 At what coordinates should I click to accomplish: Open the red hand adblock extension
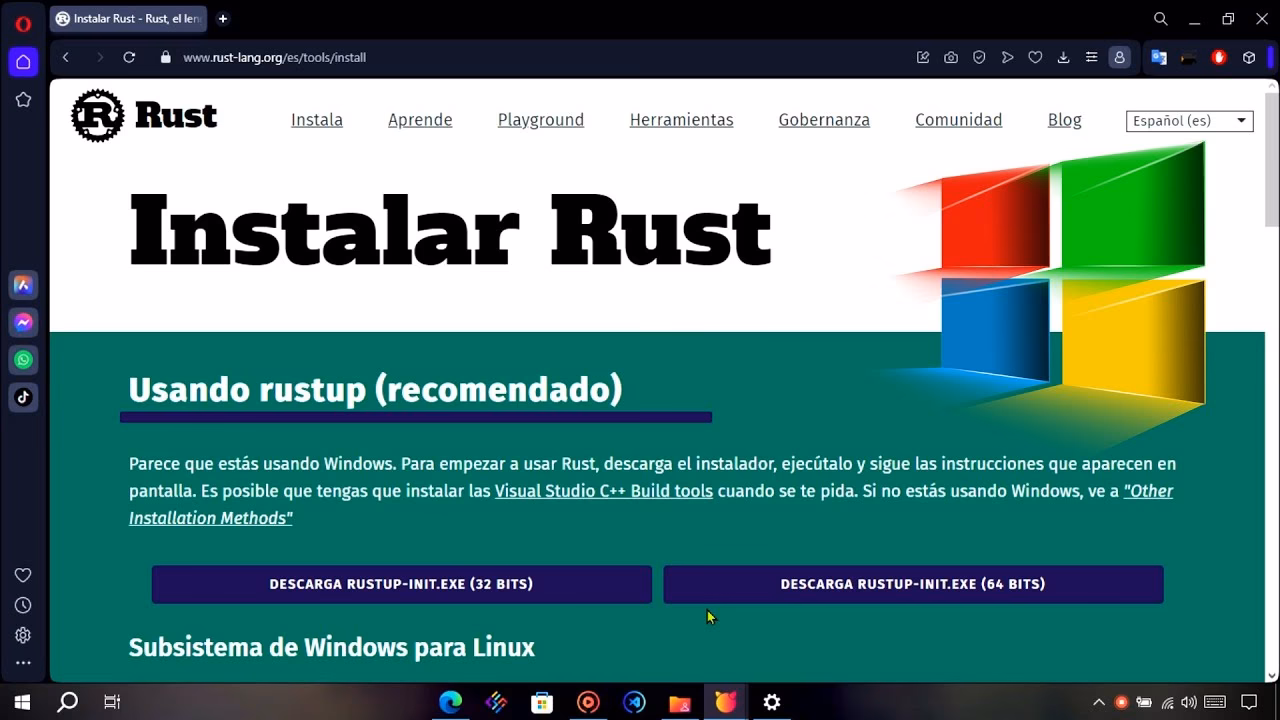click(1218, 57)
